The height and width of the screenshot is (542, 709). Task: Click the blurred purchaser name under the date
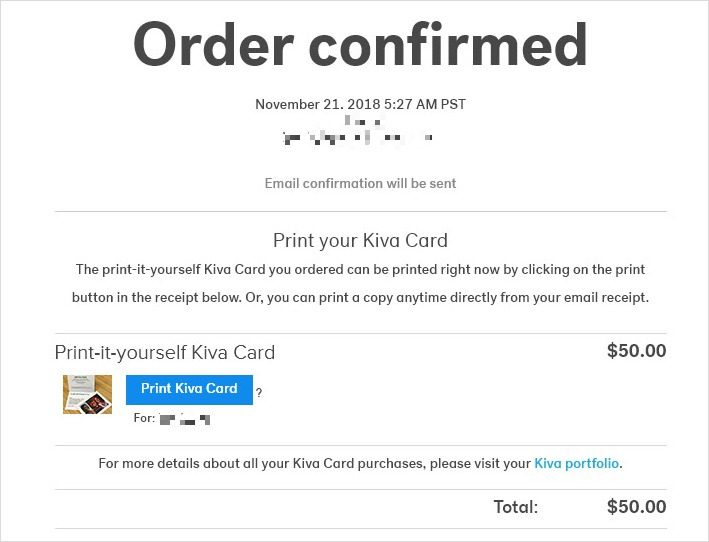pyautogui.click(x=364, y=121)
